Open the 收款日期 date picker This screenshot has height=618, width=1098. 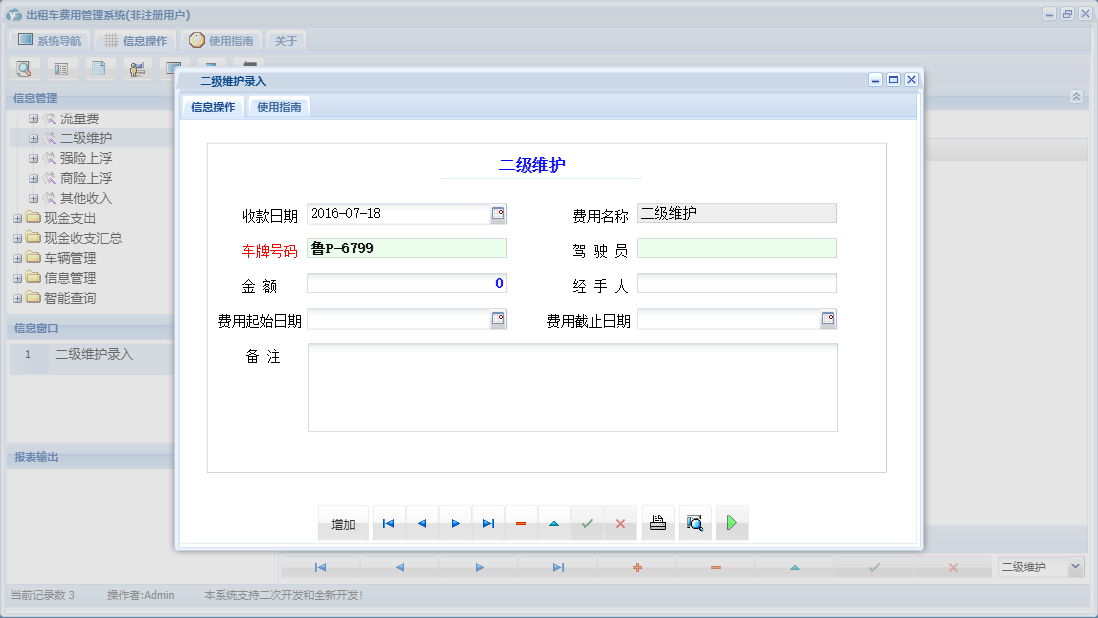coord(497,213)
